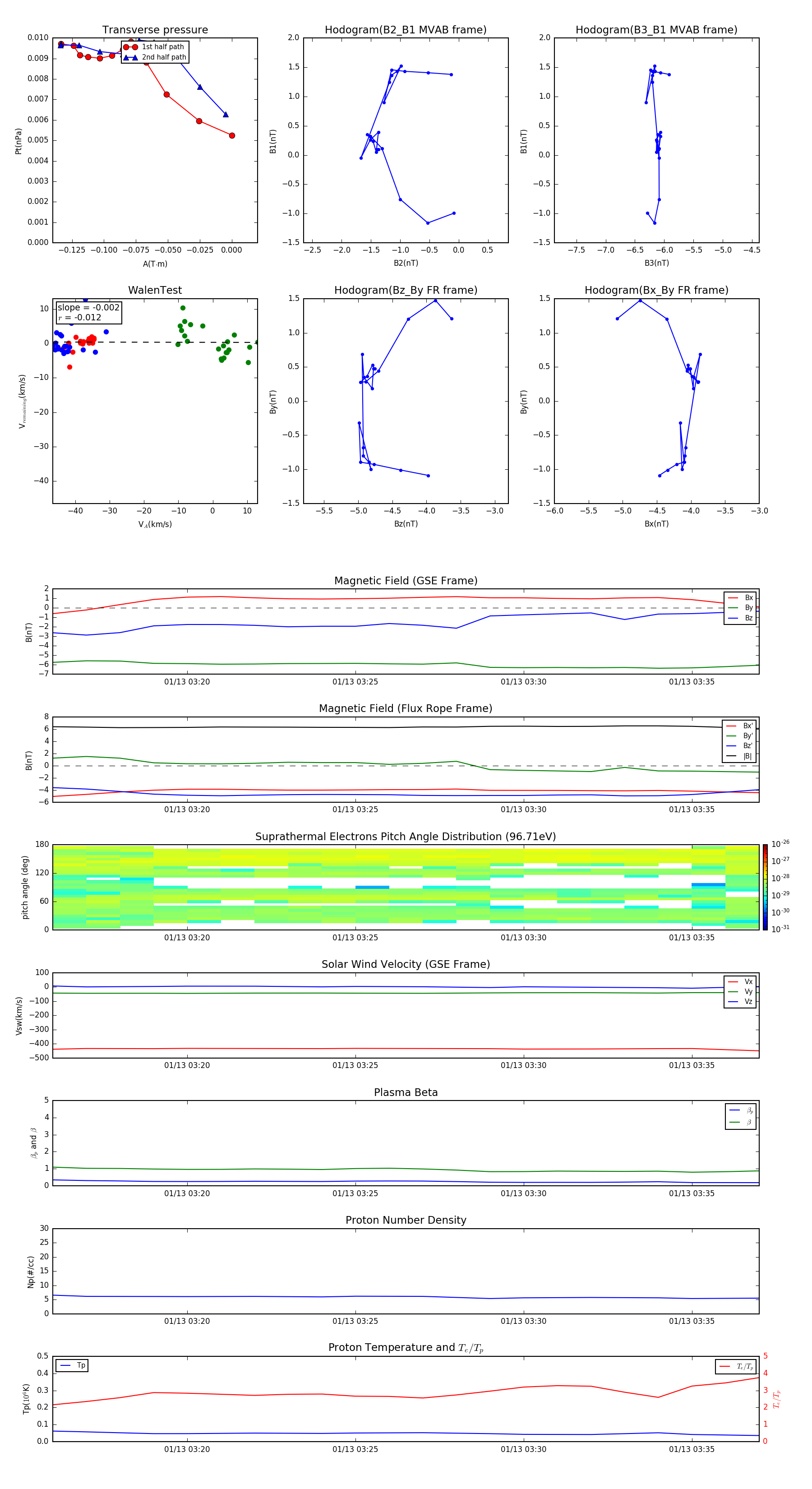Viewport: 812px width, 1489px height.
Task: Click the 'Np(#/cc)' axis label
Action: click(31, 1272)
